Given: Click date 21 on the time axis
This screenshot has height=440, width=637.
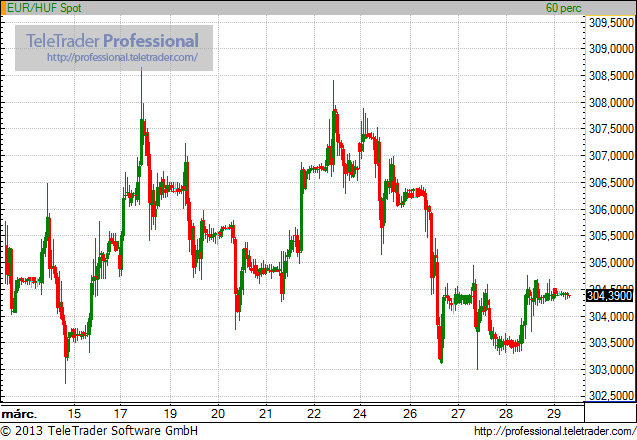Looking at the screenshot, I should pos(266,414).
